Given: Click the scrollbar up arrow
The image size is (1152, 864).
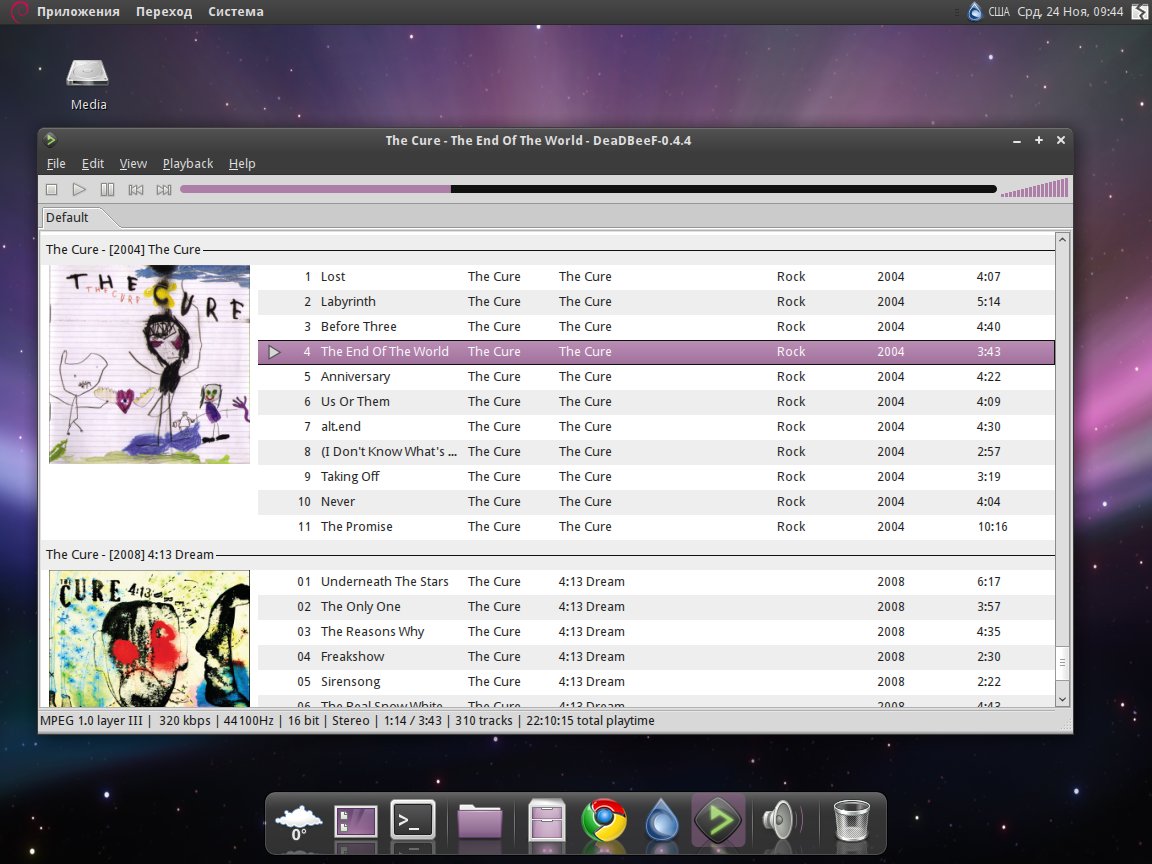Looking at the screenshot, I should click(1062, 240).
